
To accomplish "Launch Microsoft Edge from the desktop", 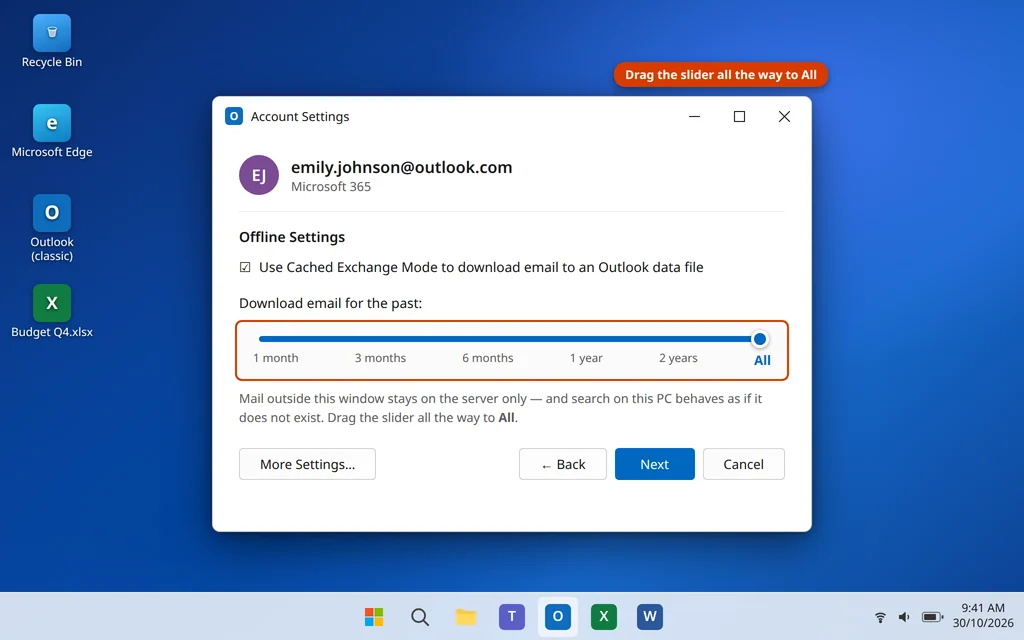I will [x=52, y=131].
